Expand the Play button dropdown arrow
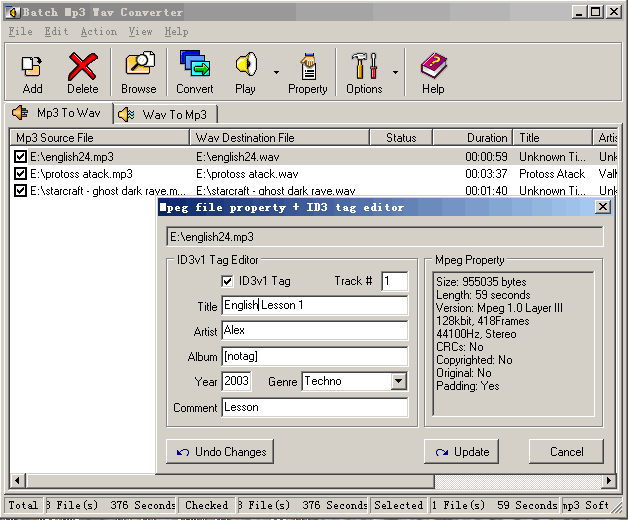This screenshot has height=520, width=628. [x=276, y=73]
